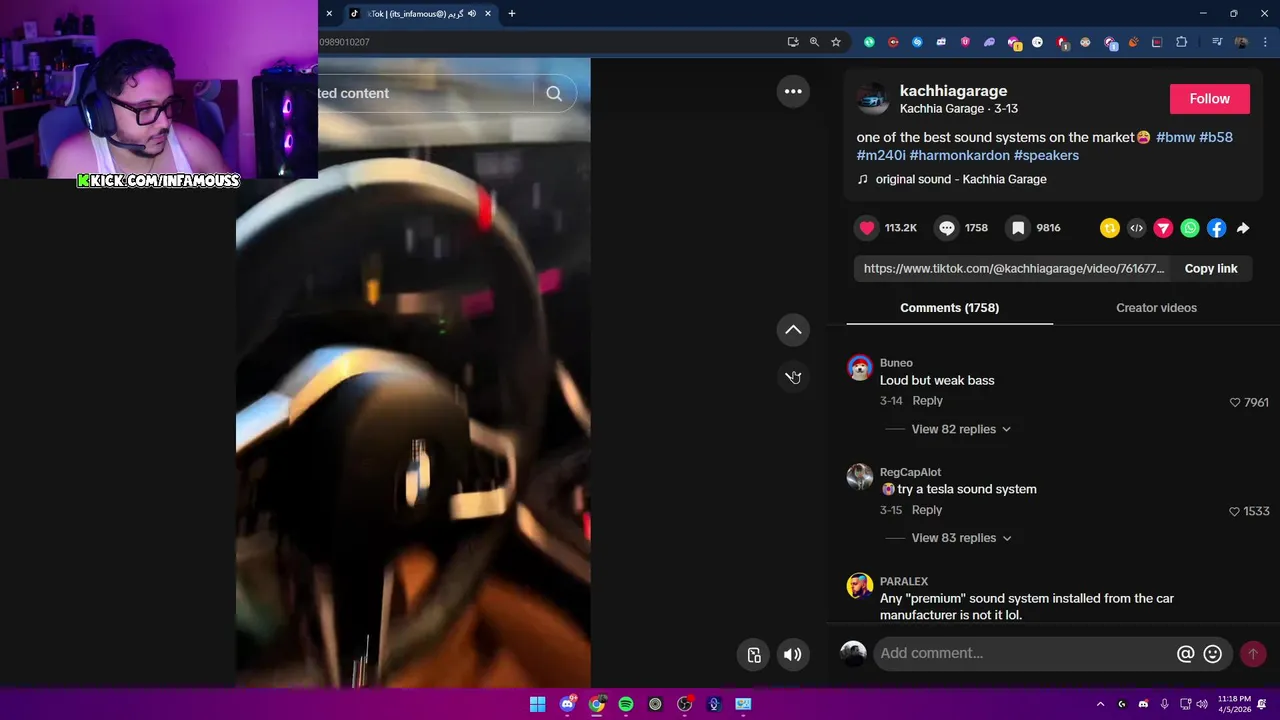
Task: Follow kachhiagarage
Action: 1209,99
